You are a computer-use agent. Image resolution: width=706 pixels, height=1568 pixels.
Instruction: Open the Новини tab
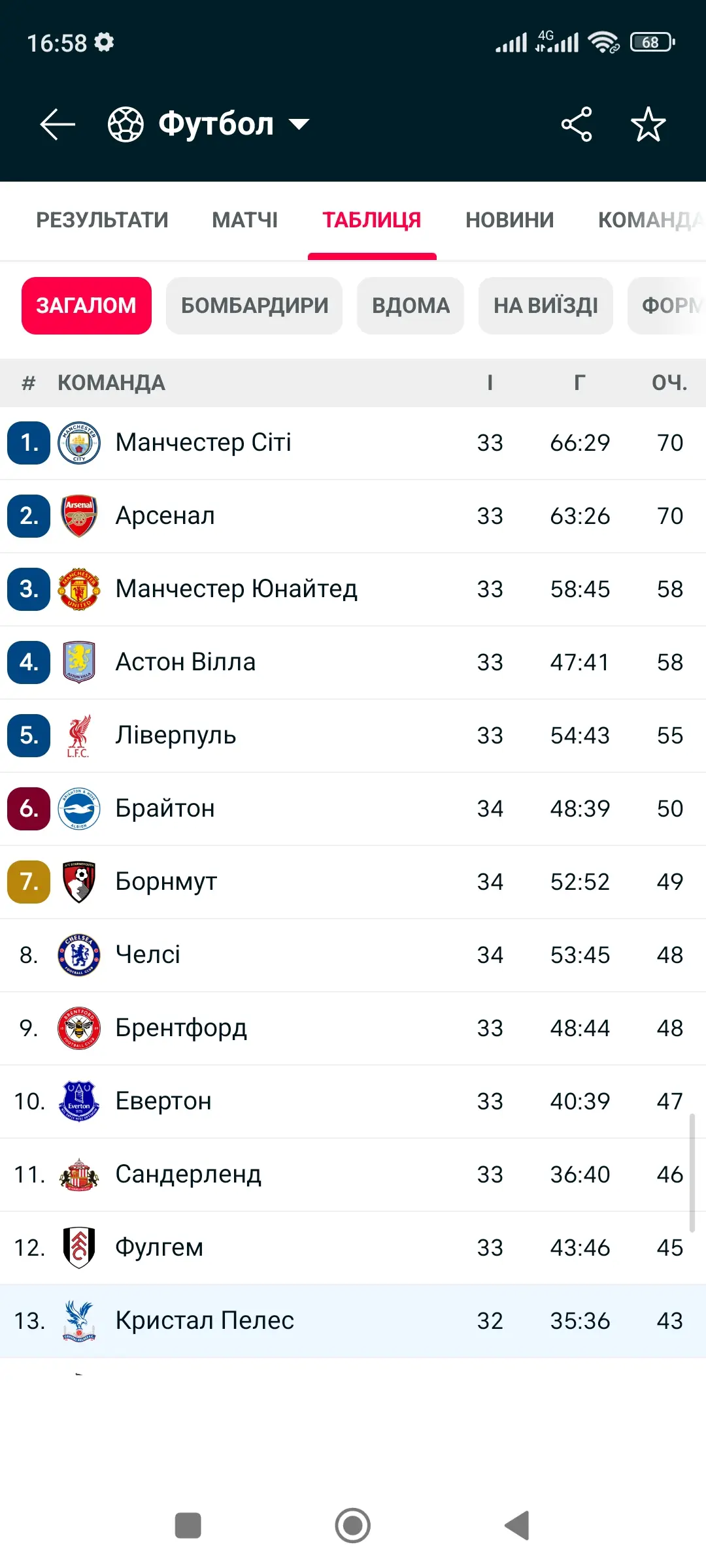click(x=509, y=220)
